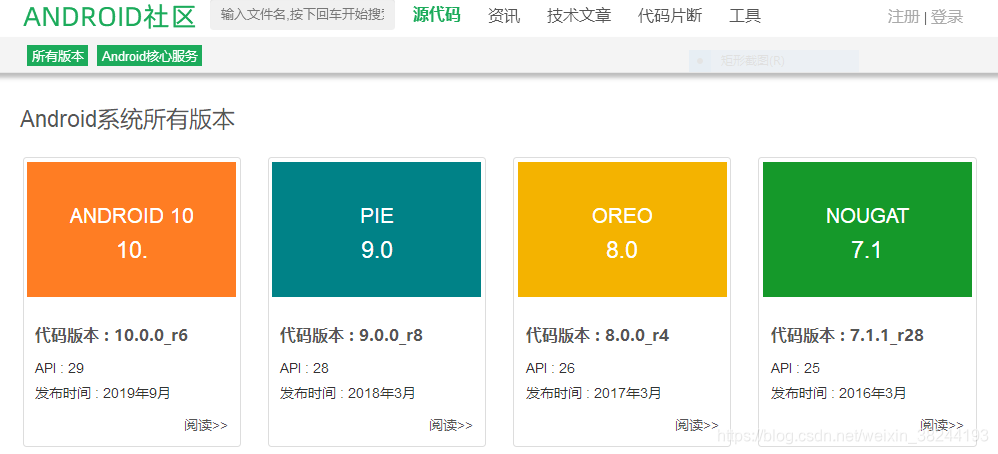998x454 pixels.
Task: Open the ANDROID社区 site logo
Action: pos(109,17)
